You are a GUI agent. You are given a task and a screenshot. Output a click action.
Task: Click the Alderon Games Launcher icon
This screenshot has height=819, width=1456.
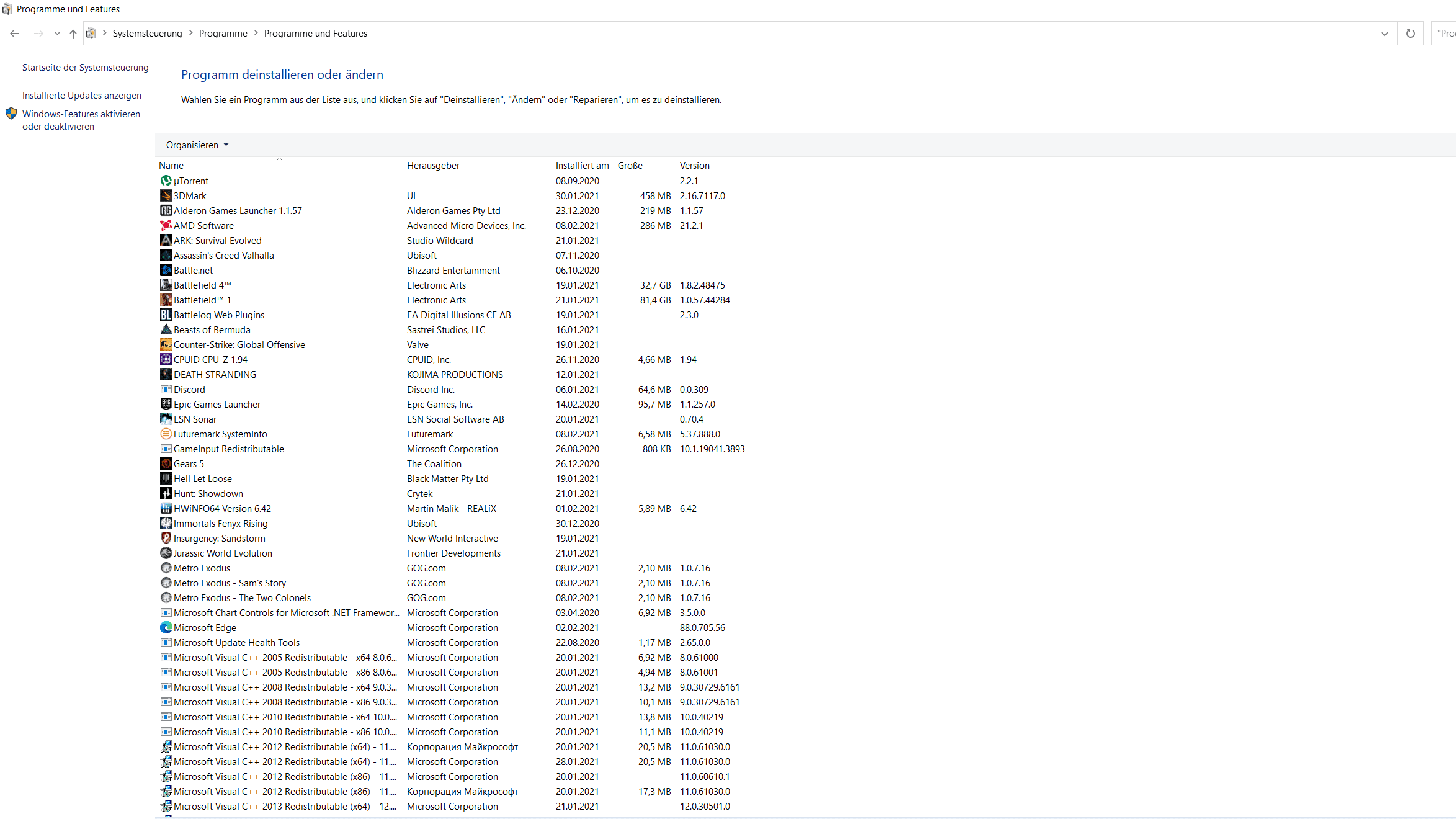166,210
